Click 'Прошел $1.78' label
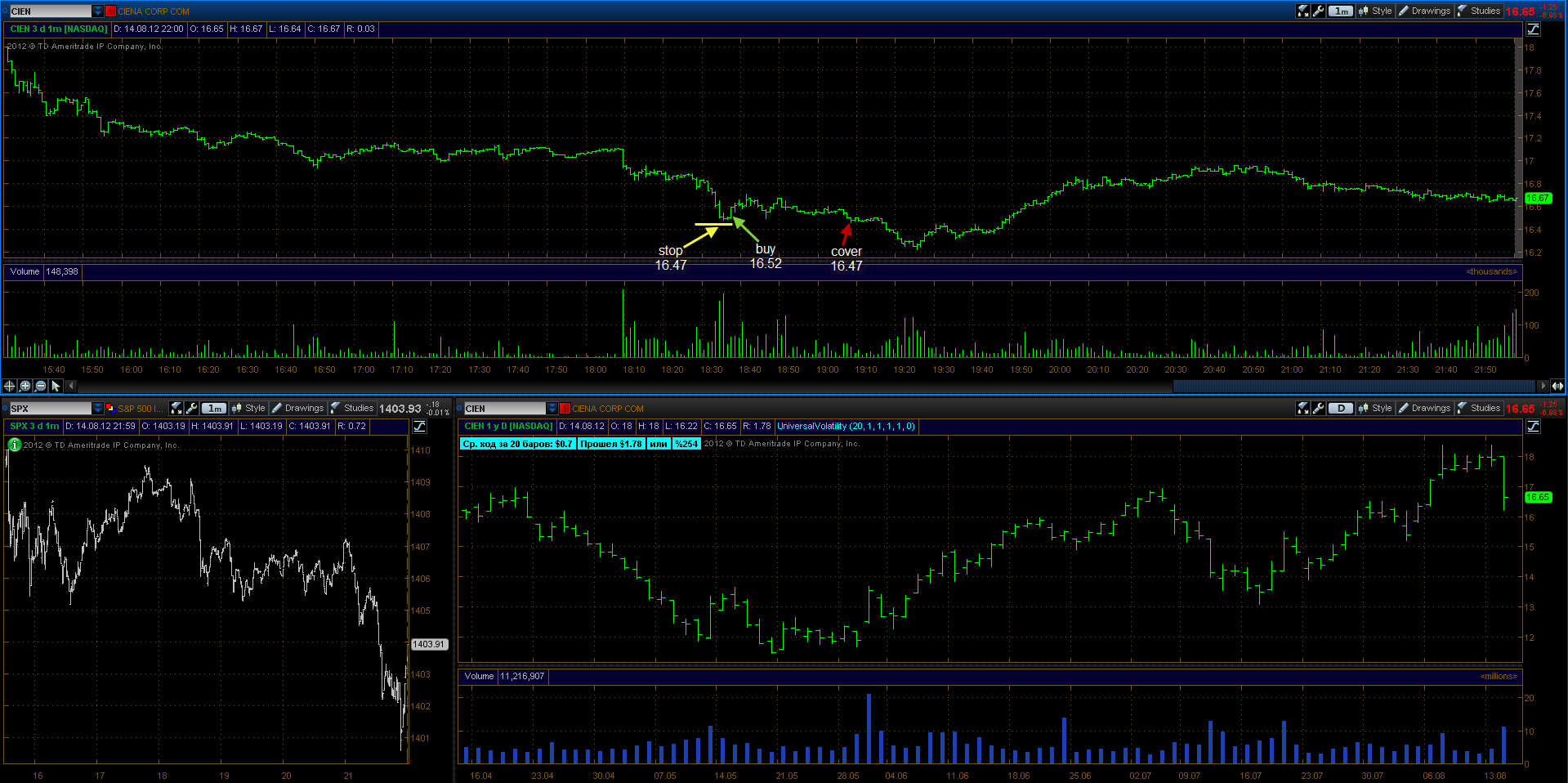The width and height of the screenshot is (1568, 783). (611, 444)
